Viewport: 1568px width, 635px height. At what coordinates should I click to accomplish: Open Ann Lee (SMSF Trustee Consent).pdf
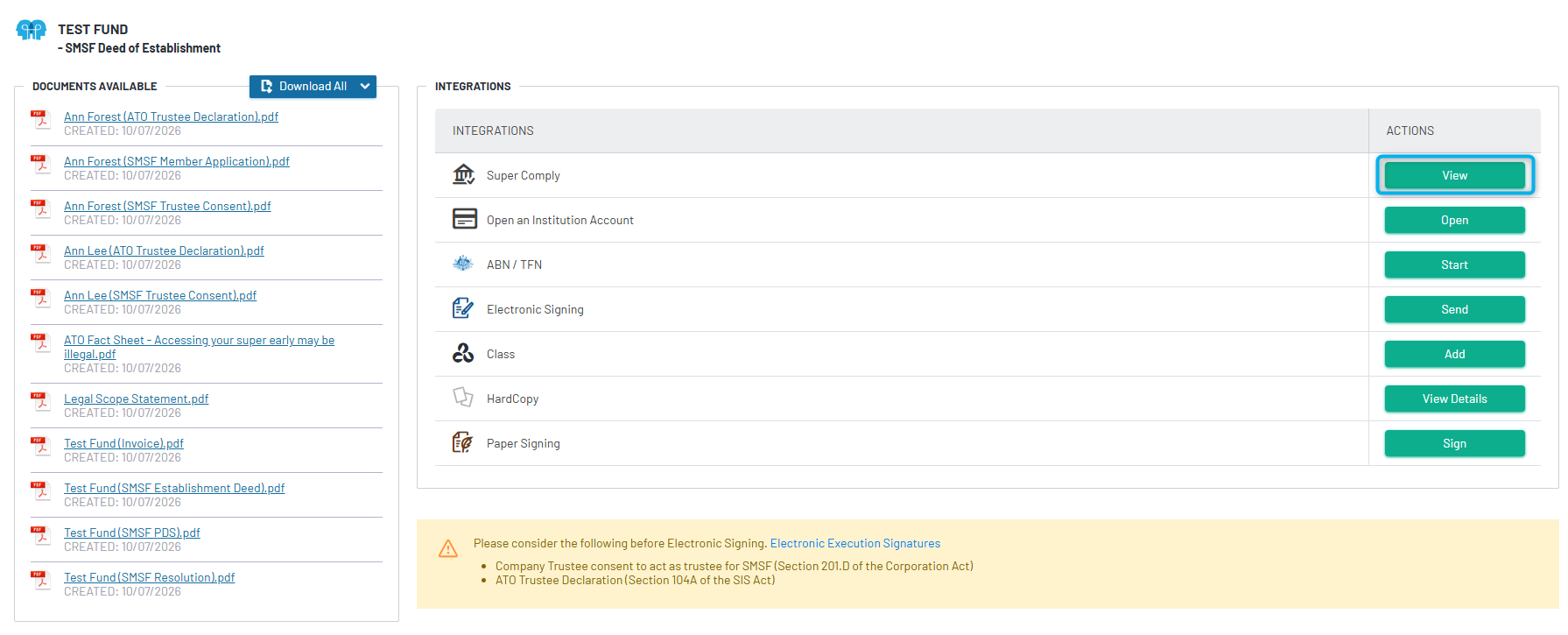160,295
